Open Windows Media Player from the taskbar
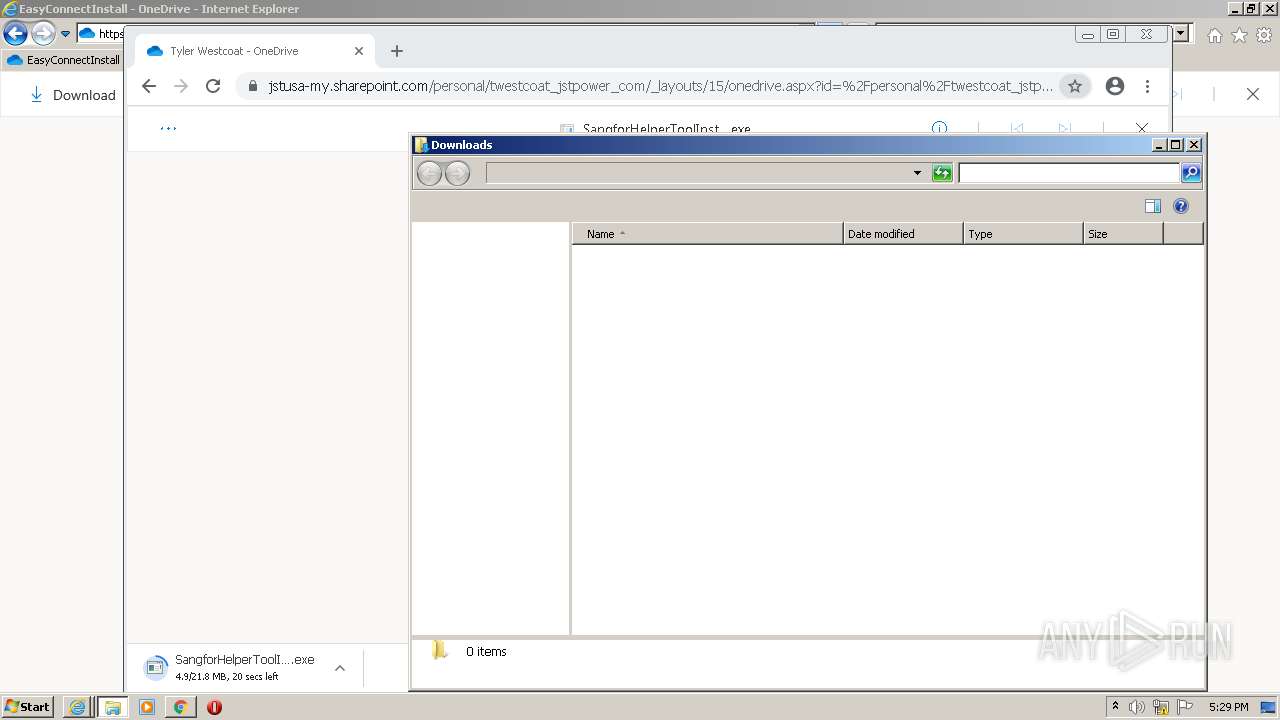The height and width of the screenshot is (720, 1280). (x=147, y=707)
